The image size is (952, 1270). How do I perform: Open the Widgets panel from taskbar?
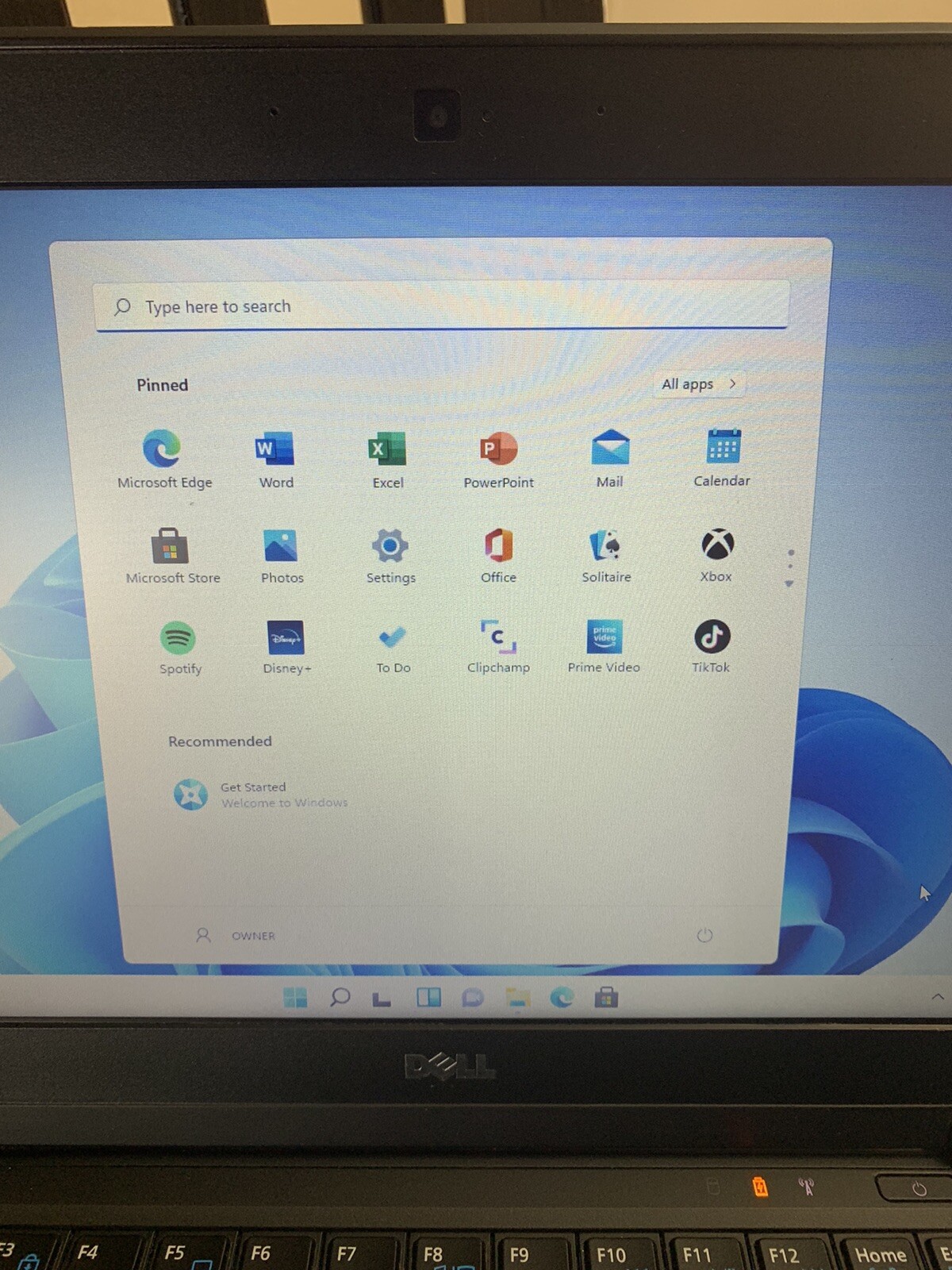pos(428,997)
